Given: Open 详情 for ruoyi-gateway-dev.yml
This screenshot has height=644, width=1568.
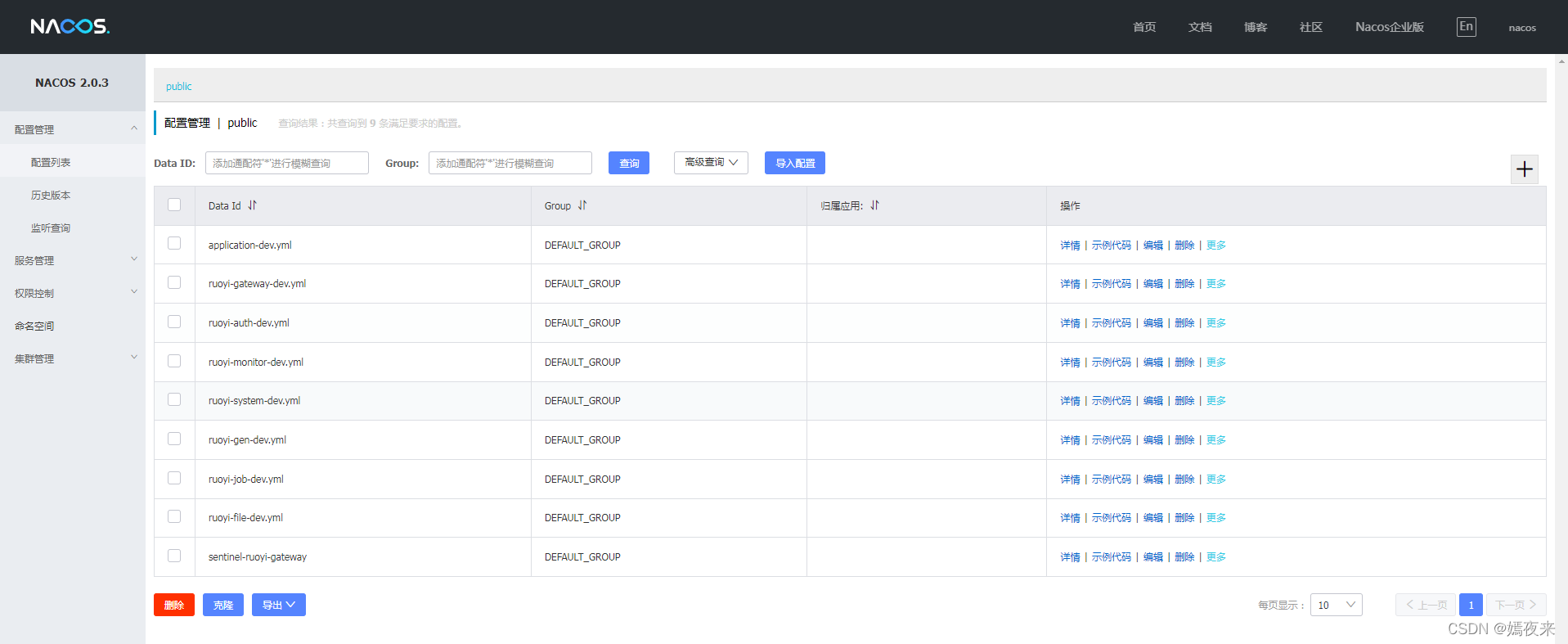Looking at the screenshot, I should coord(1070,284).
